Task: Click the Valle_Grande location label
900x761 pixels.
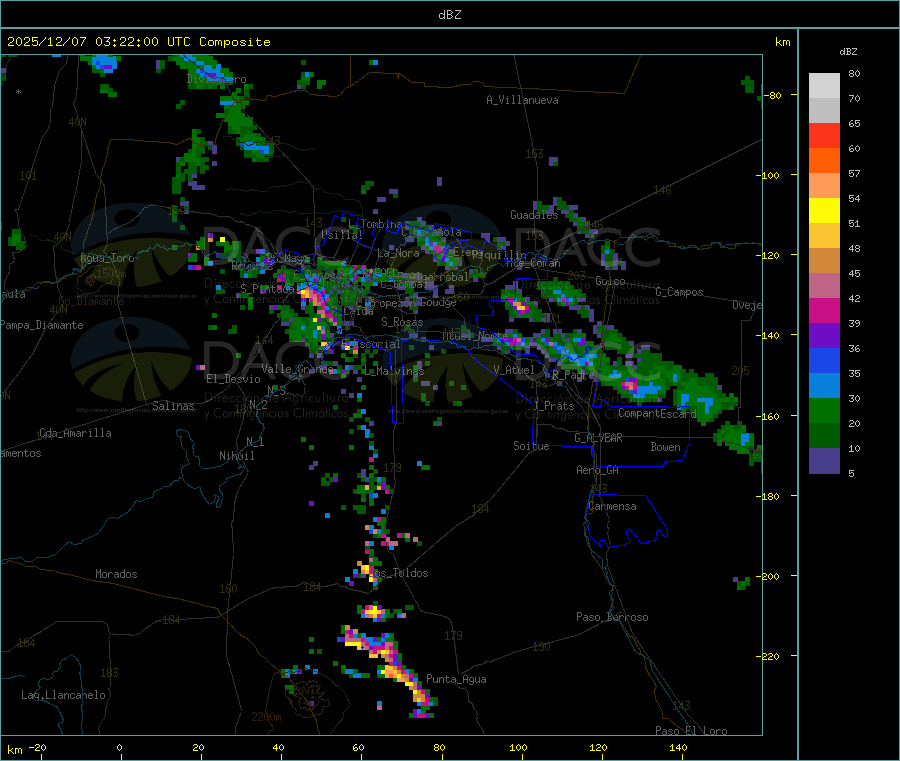Action: click(297, 368)
